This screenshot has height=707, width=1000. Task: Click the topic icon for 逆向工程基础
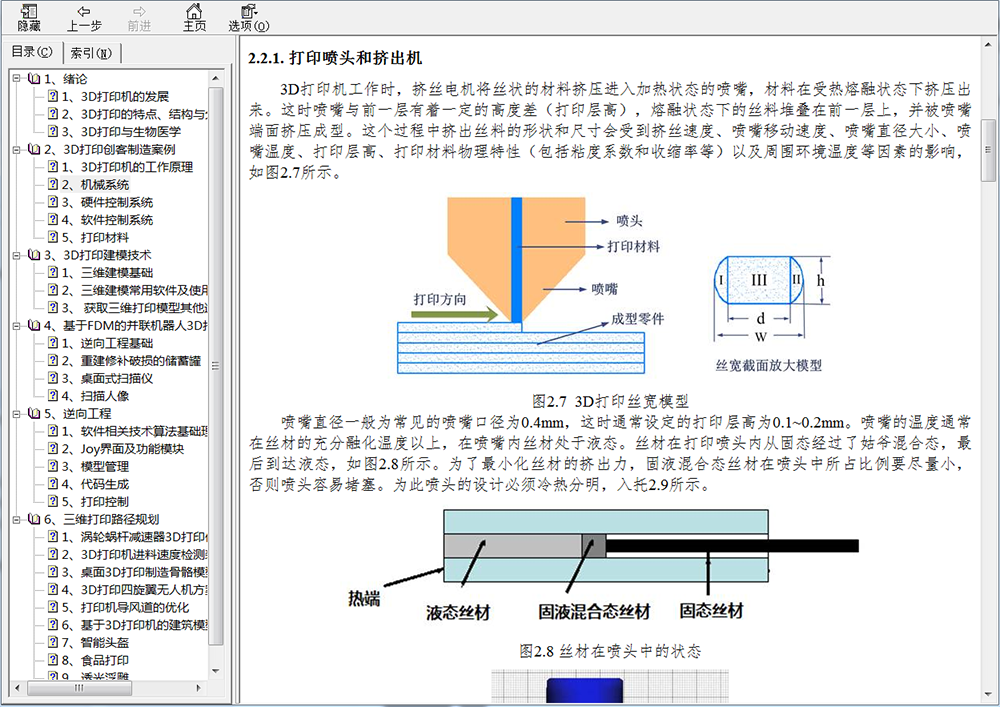[x=54, y=343]
